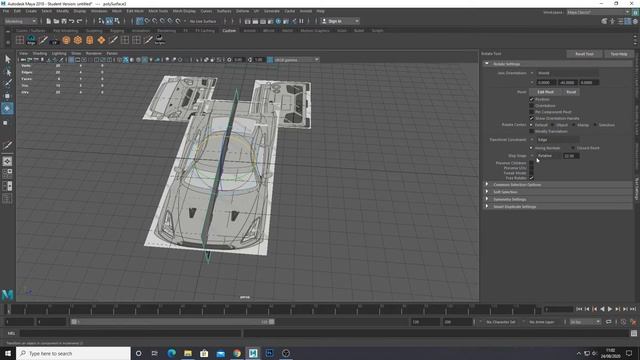Select the arrow Select tool in the toolbox
640x360 pixels.
pos(7,59)
